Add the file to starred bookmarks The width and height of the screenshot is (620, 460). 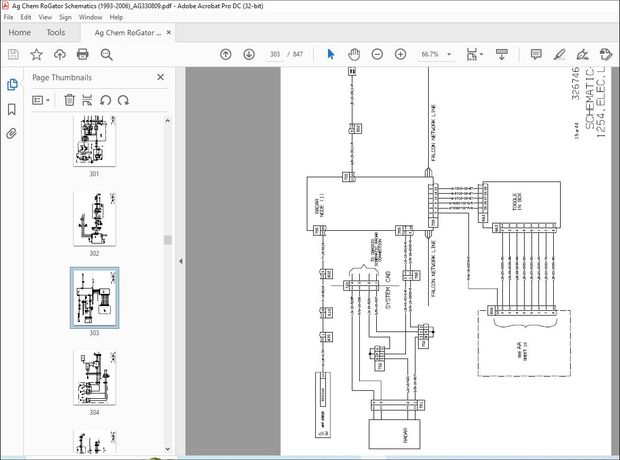click(x=36, y=54)
